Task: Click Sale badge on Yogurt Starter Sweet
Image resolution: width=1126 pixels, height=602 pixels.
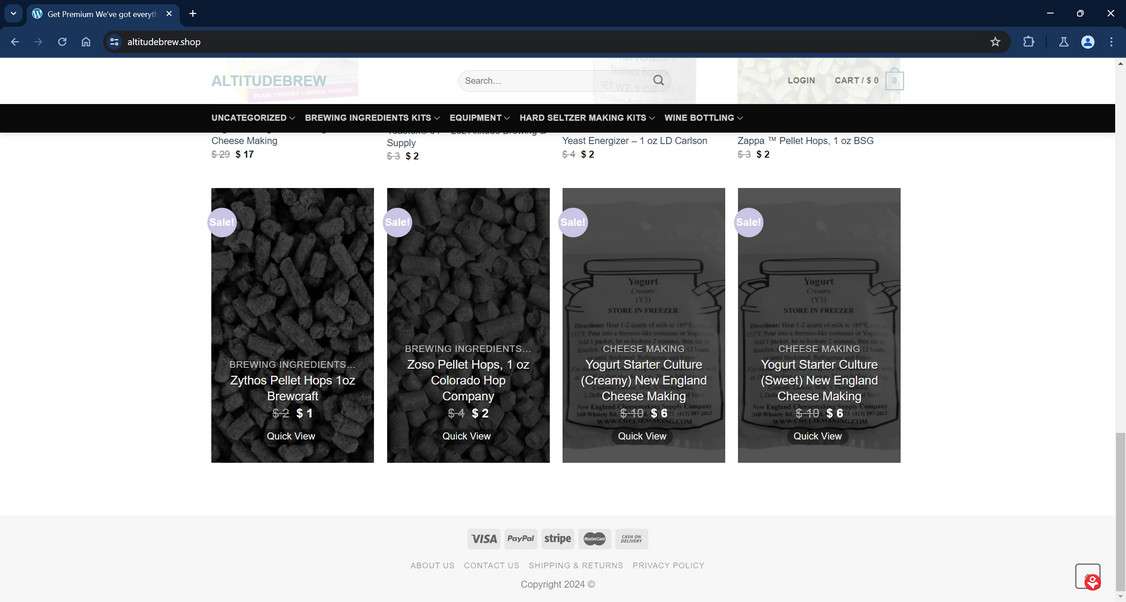Action: point(748,222)
